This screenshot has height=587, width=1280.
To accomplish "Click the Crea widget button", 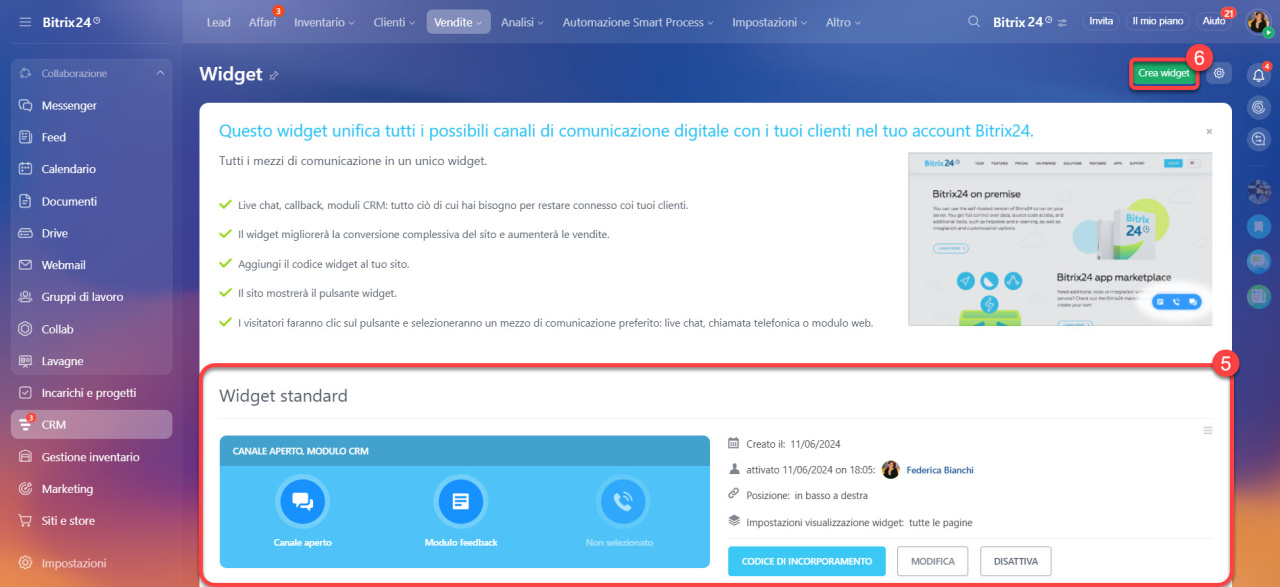I will coord(1162,73).
